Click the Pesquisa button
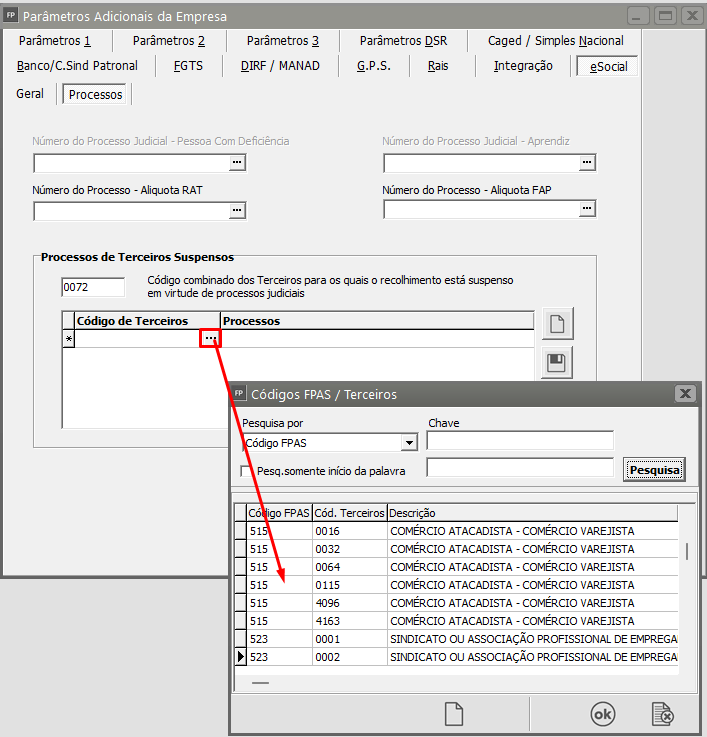Image resolution: width=707 pixels, height=737 pixels. coord(654,469)
